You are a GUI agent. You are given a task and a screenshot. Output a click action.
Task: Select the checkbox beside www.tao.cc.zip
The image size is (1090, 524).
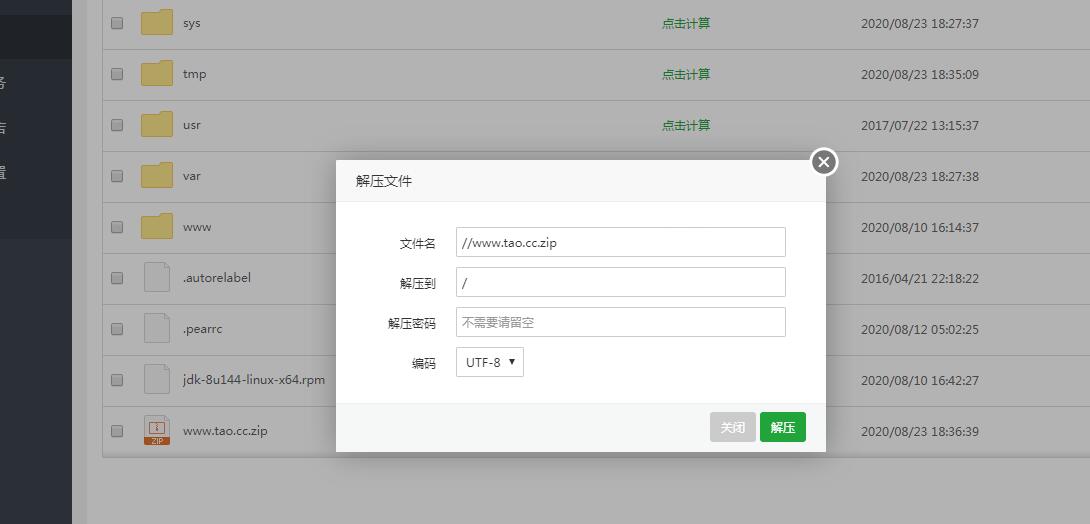pyautogui.click(x=117, y=431)
